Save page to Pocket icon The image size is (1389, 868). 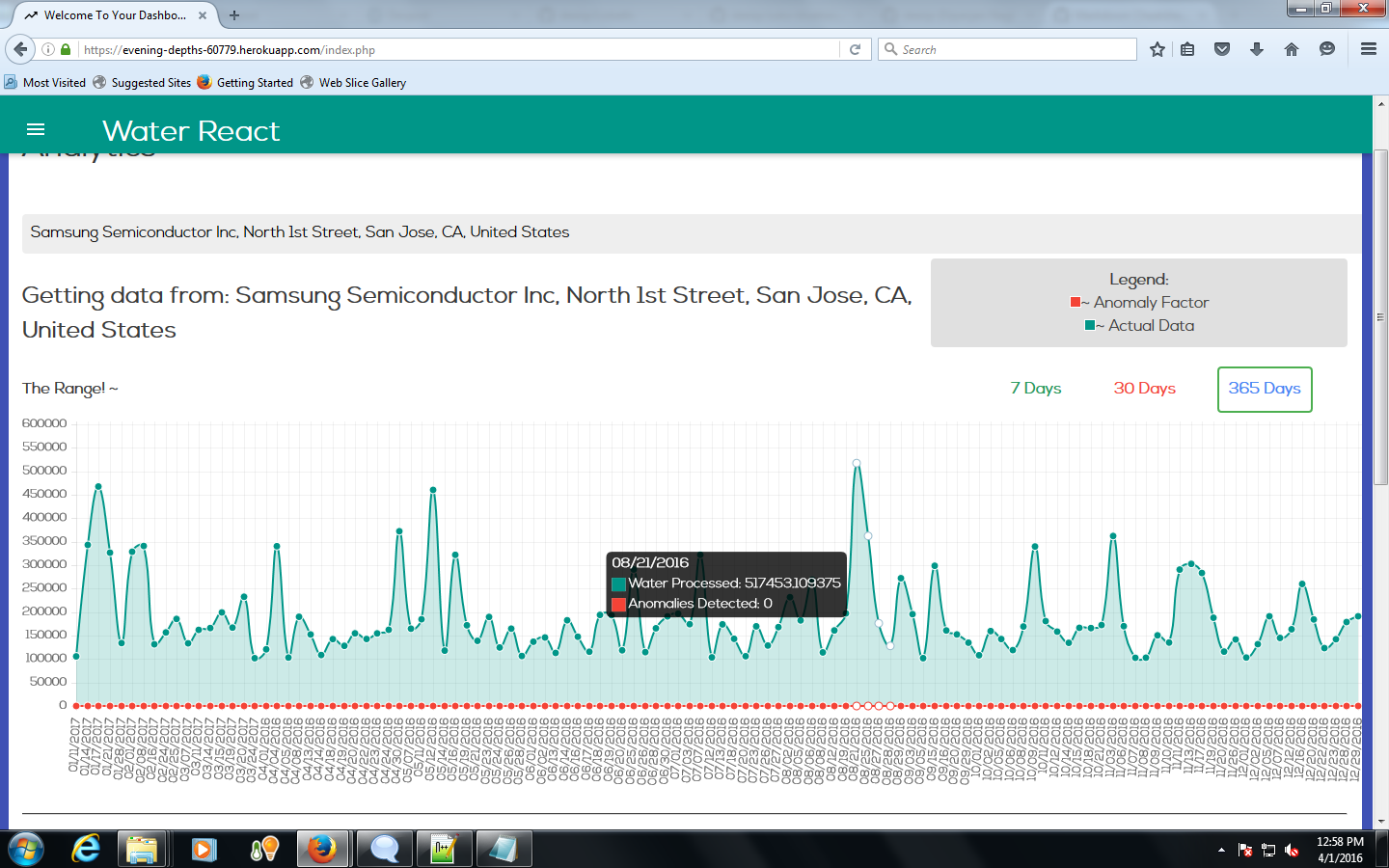click(1222, 49)
